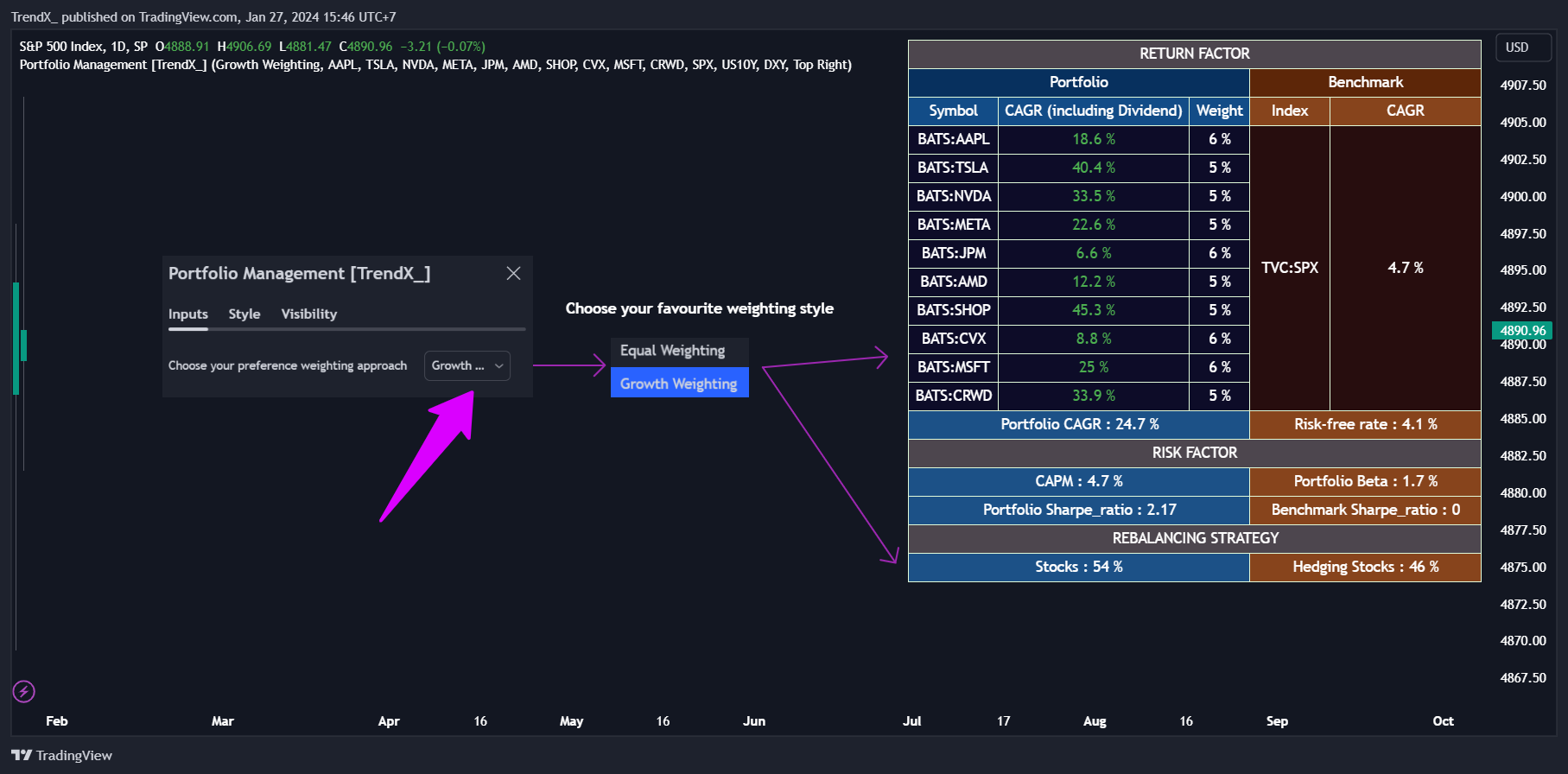The width and height of the screenshot is (1568, 774).
Task: Click the BATS:META symbol cell
Action: tap(954, 225)
